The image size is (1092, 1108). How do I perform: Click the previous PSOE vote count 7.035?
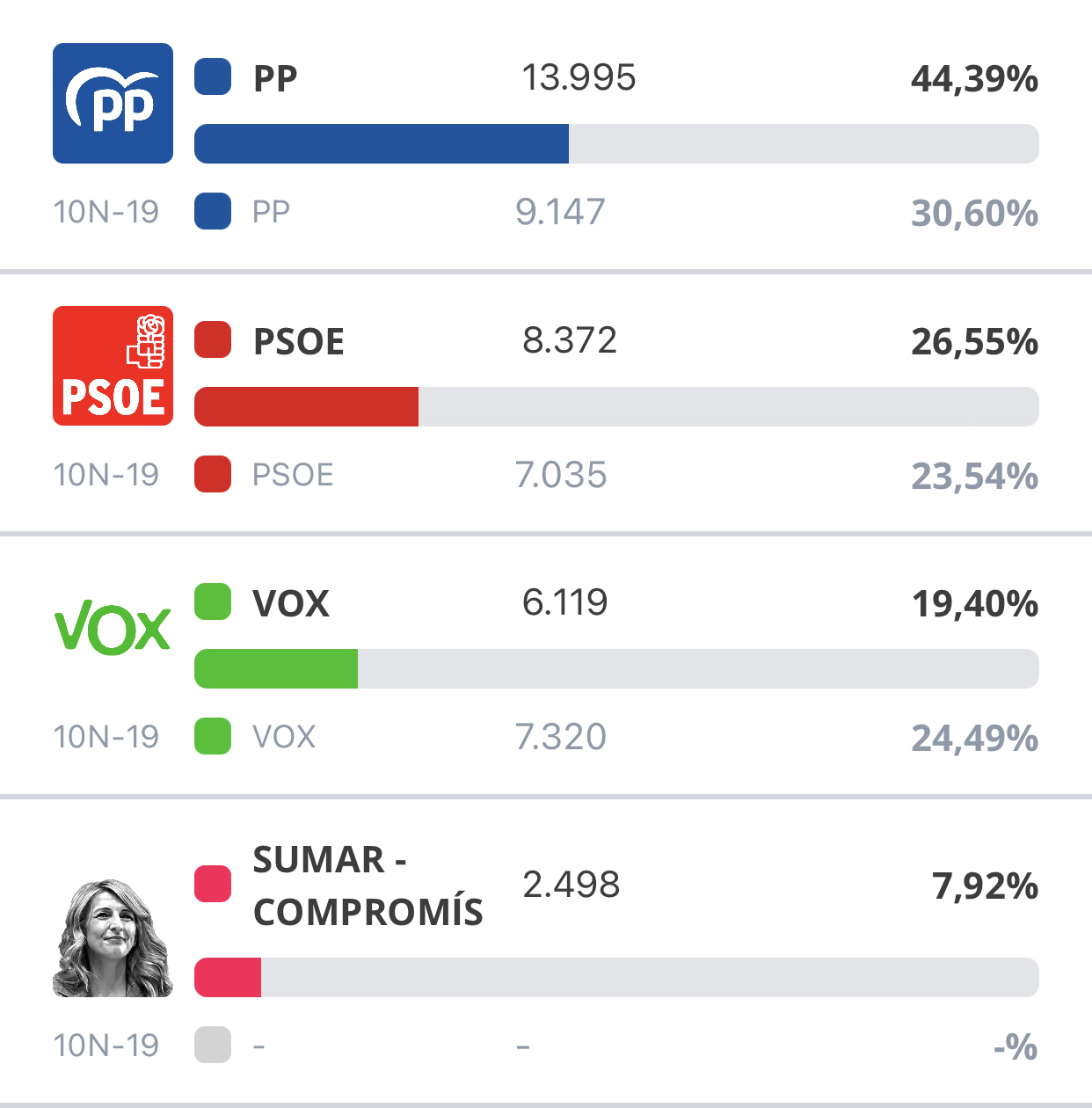(561, 475)
